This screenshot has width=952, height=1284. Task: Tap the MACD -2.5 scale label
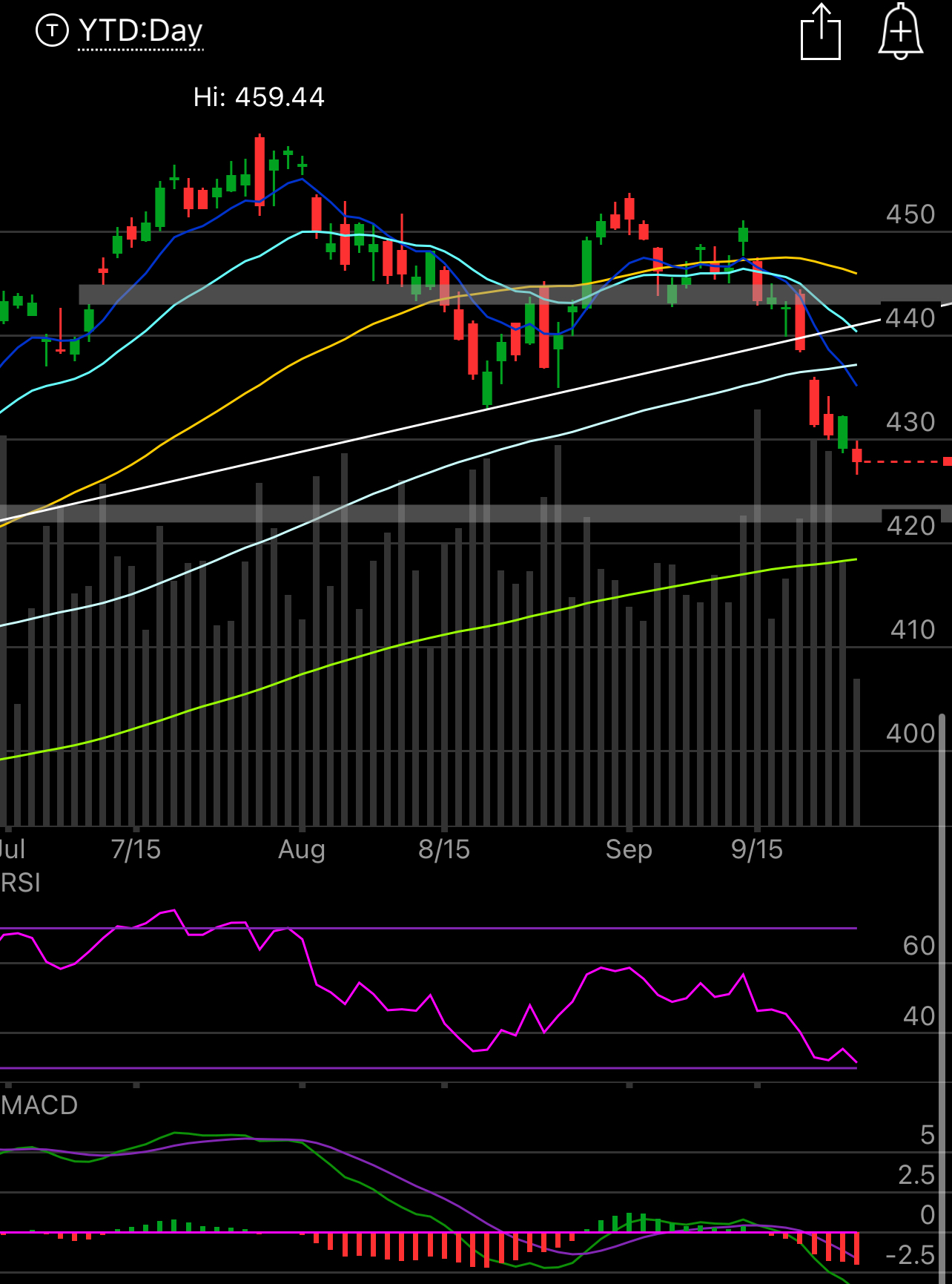click(x=910, y=1255)
